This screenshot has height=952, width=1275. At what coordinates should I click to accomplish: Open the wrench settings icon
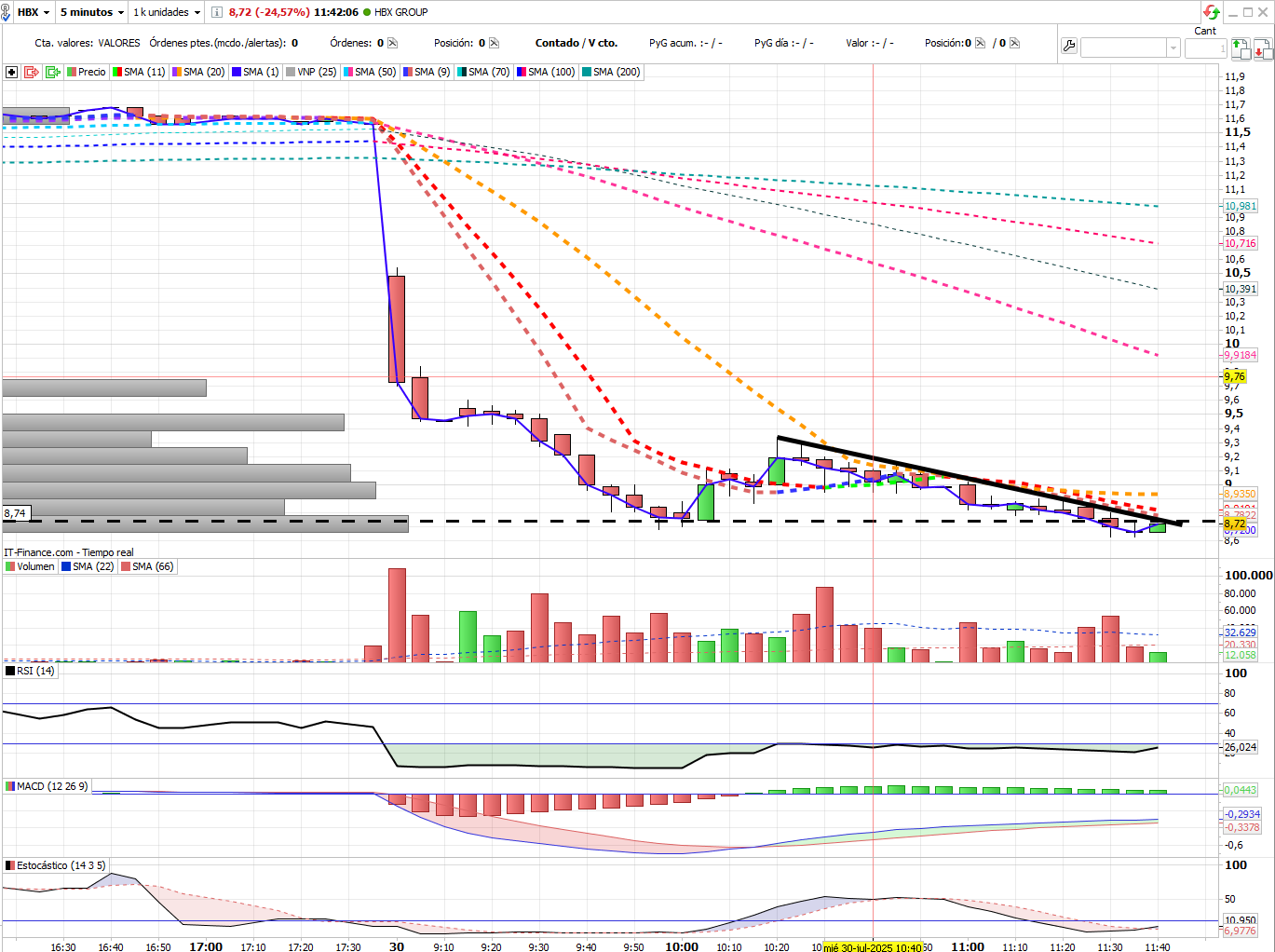(x=1069, y=47)
